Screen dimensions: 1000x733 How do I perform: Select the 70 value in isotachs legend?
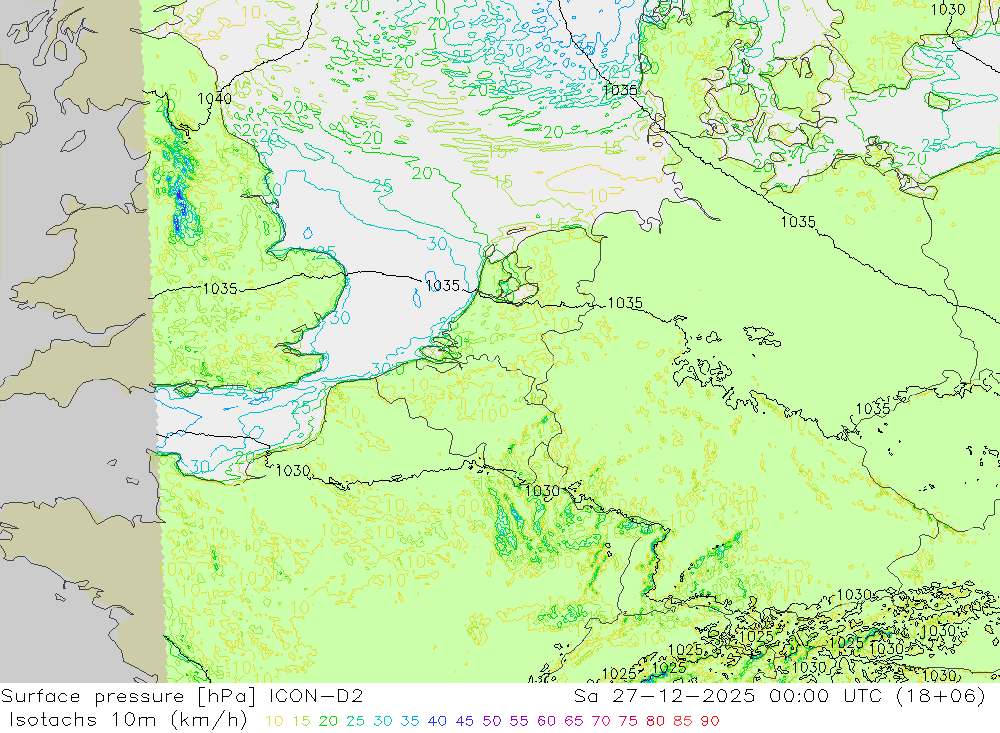pyautogui.click(x=601, y=721)
